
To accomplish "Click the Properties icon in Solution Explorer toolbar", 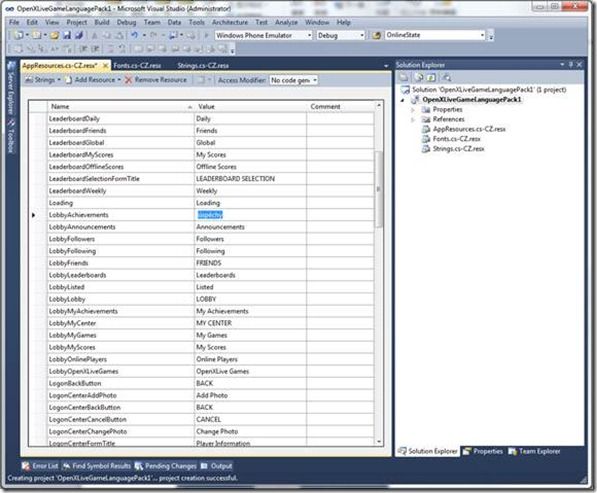I will click(404, 78).
